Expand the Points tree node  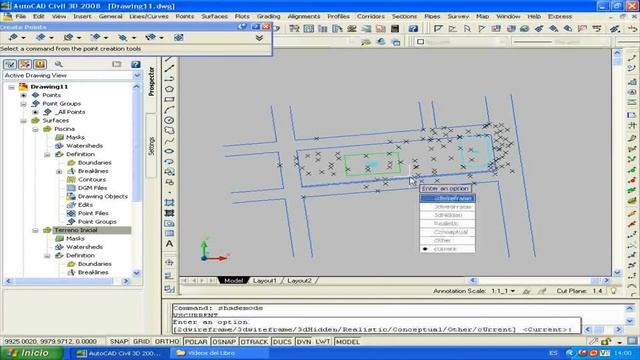(x=24, y=95)
